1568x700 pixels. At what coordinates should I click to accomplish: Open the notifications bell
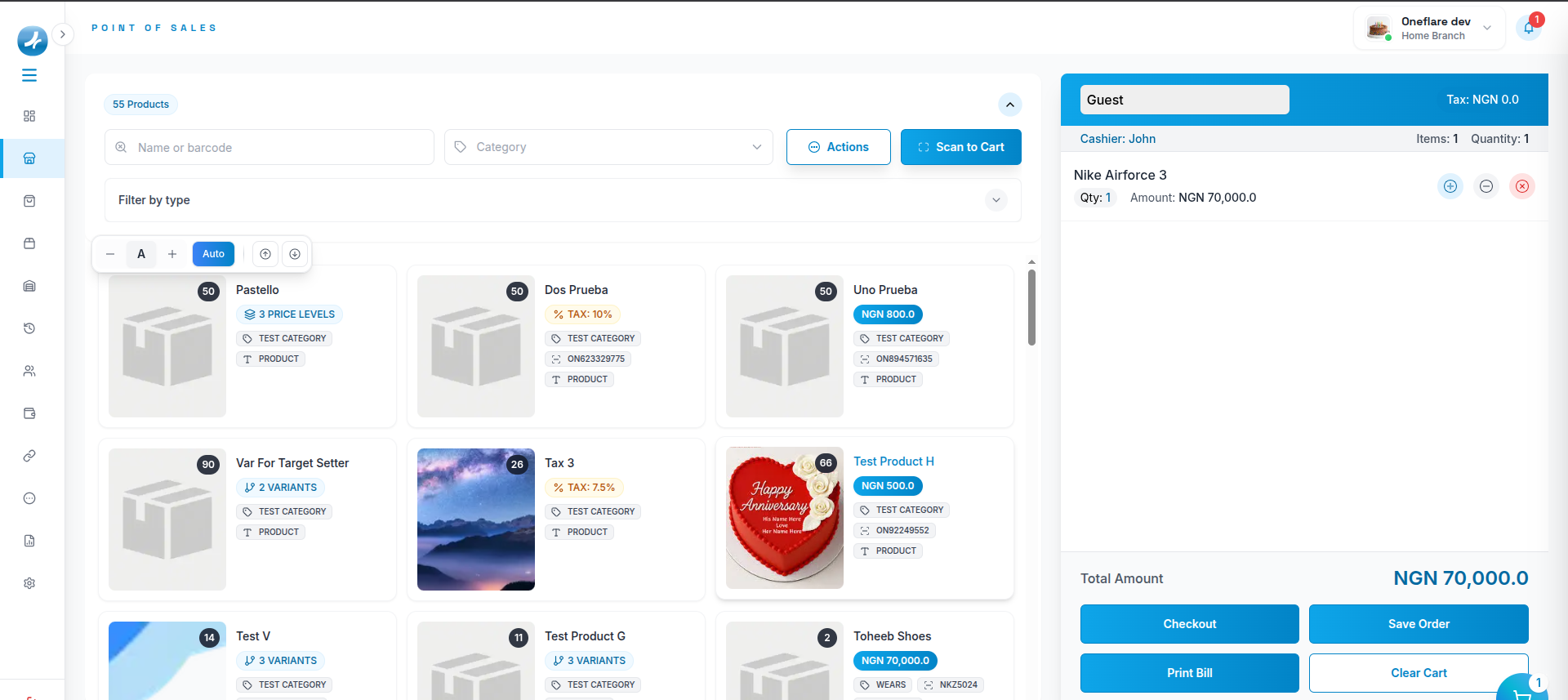tap(1529, 28)
